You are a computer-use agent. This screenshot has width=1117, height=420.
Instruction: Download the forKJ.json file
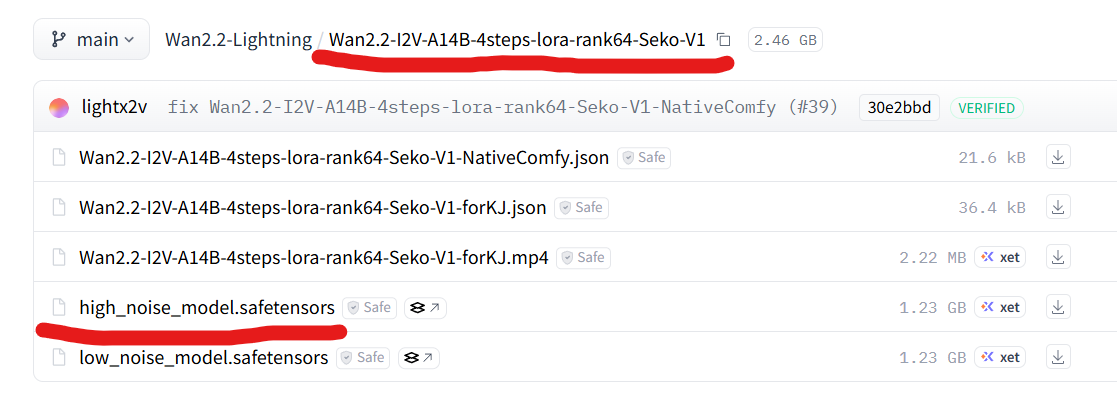click(1058, 208)
